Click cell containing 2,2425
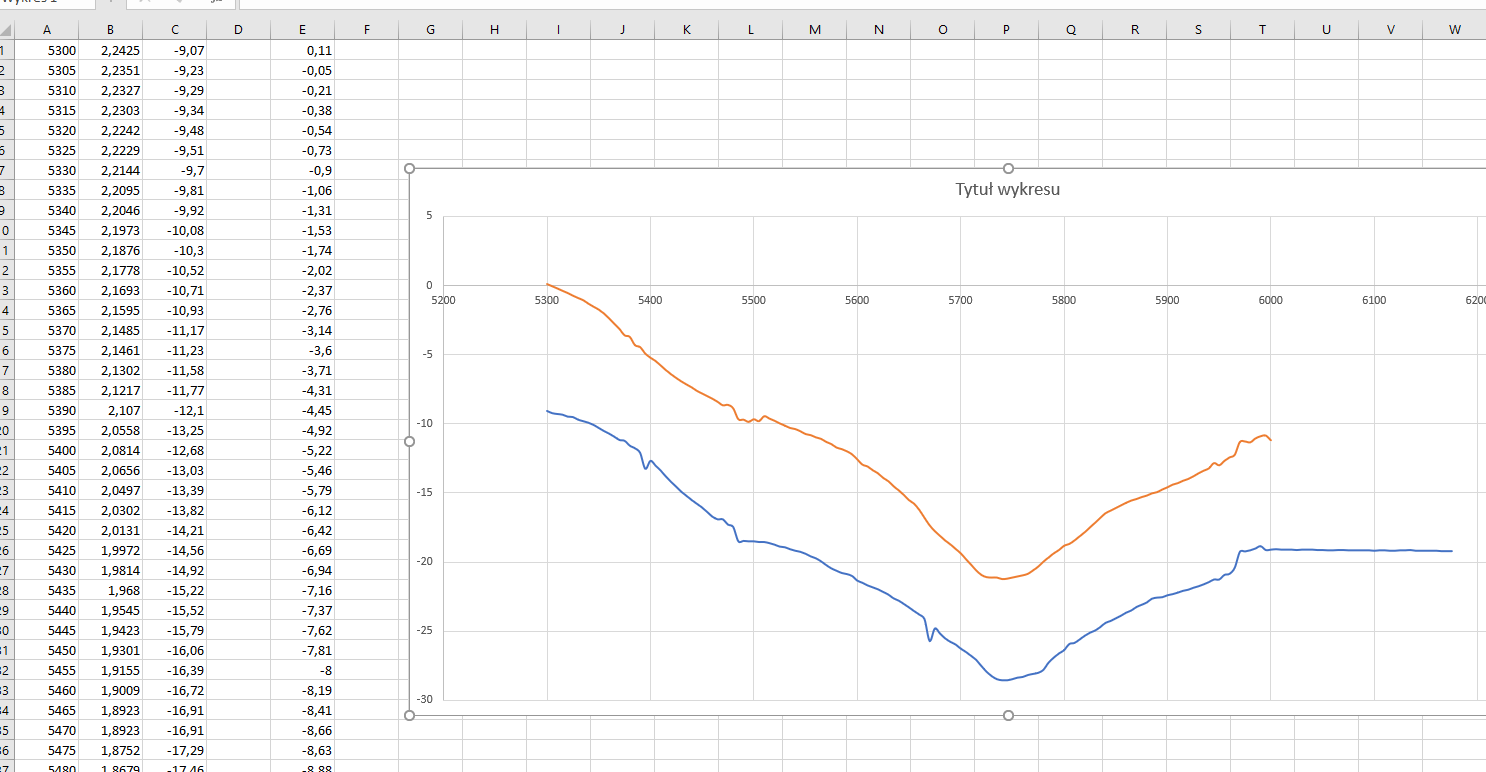1486x772 pixels. (x=111, y=50)
